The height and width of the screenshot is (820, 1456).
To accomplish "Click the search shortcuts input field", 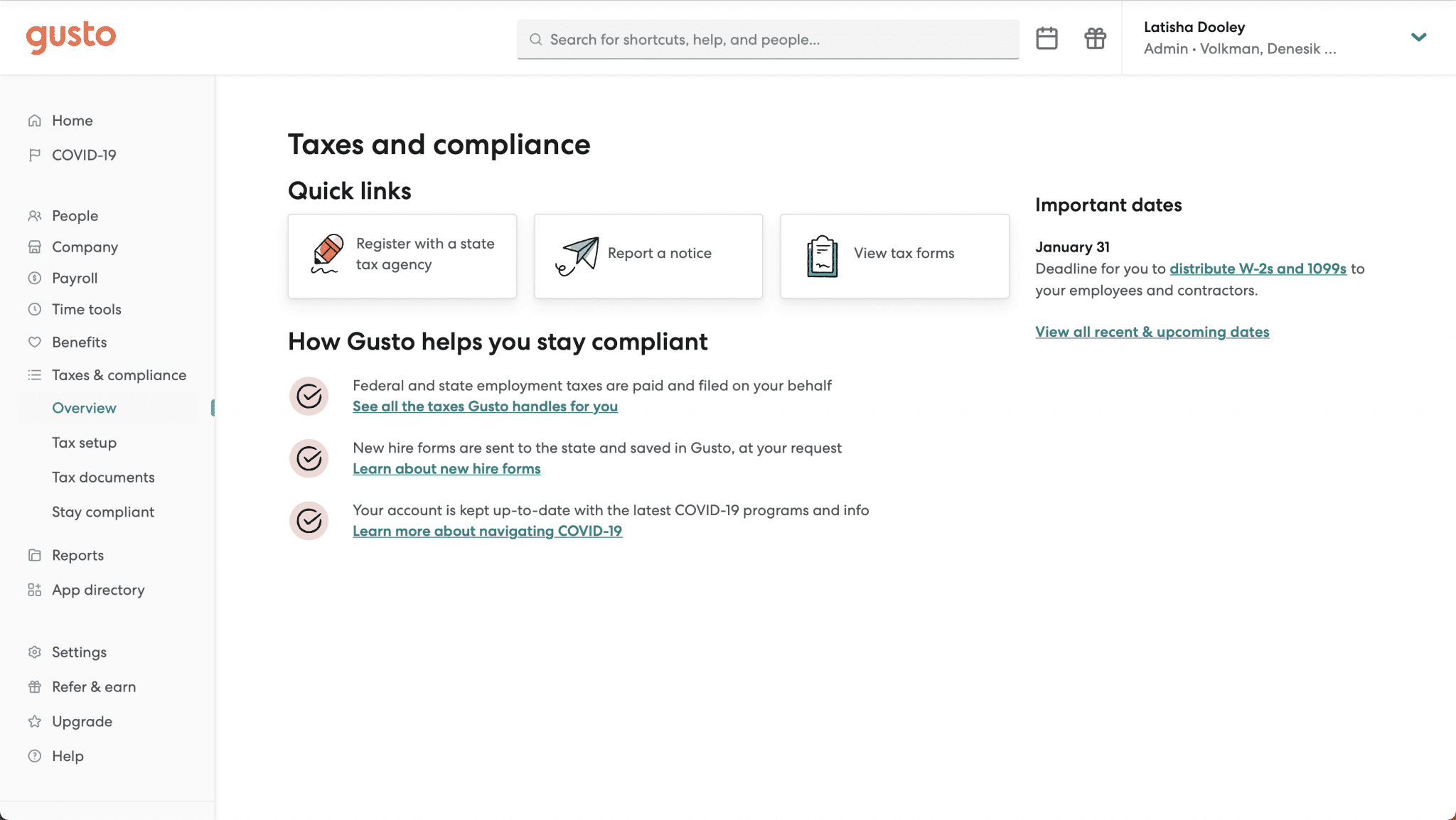I will coord(768,40).
